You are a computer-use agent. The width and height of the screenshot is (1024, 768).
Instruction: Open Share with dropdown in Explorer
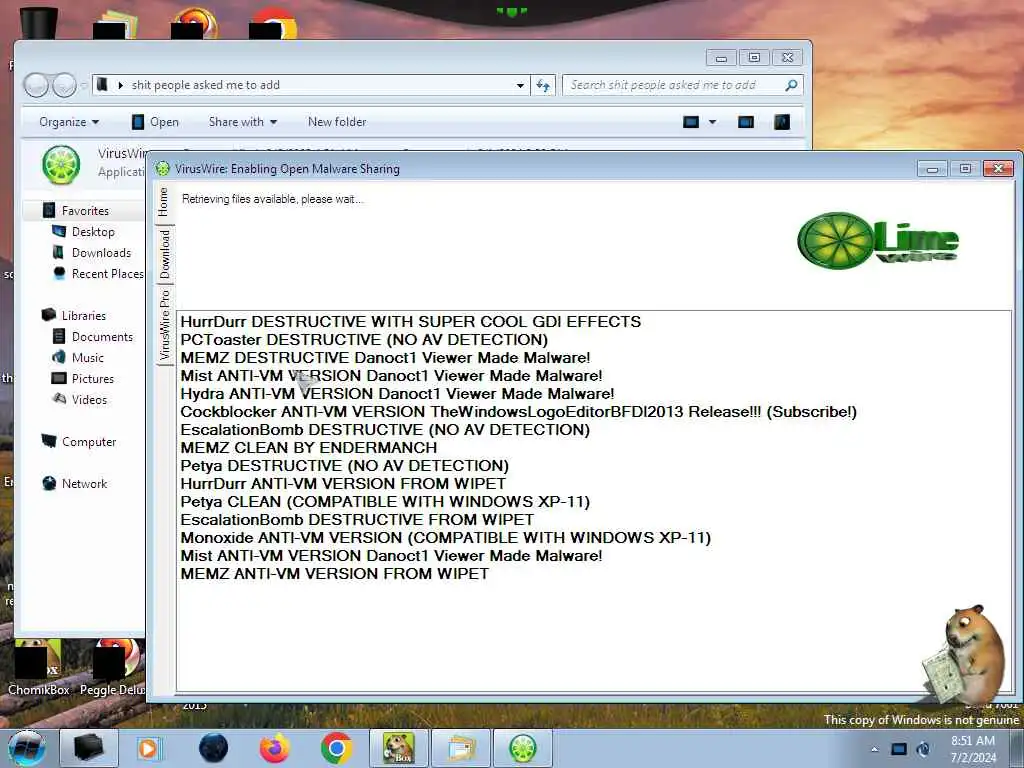[x=242, y=122]
